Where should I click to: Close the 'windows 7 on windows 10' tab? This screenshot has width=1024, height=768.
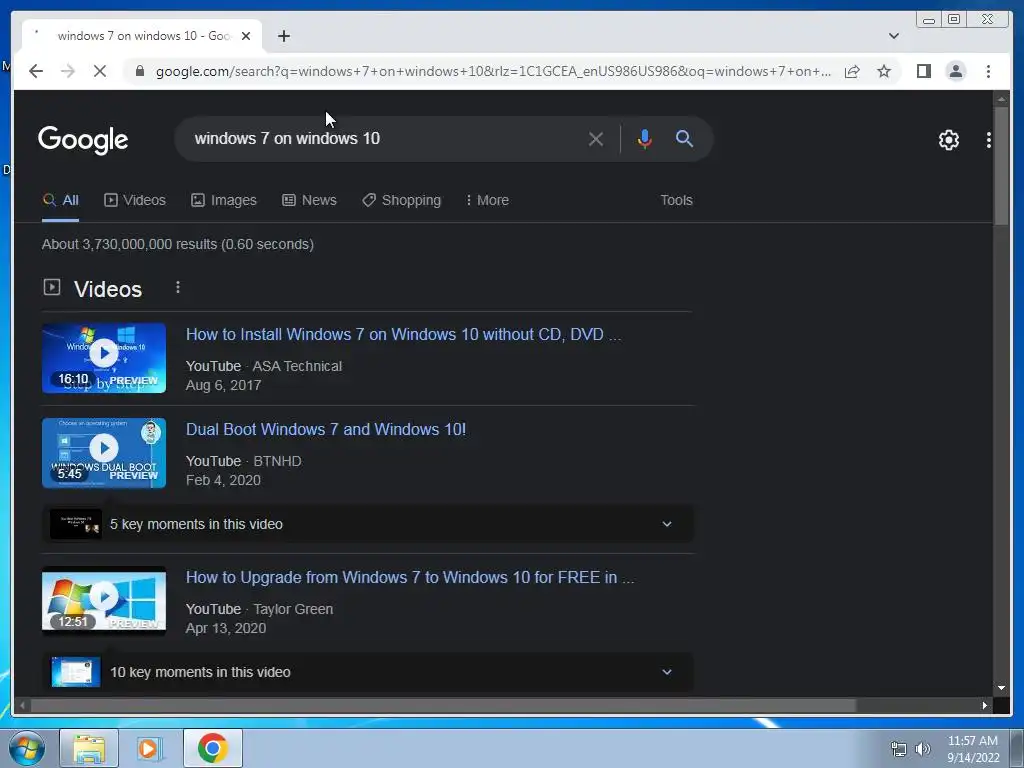click(x=246, y=36)
